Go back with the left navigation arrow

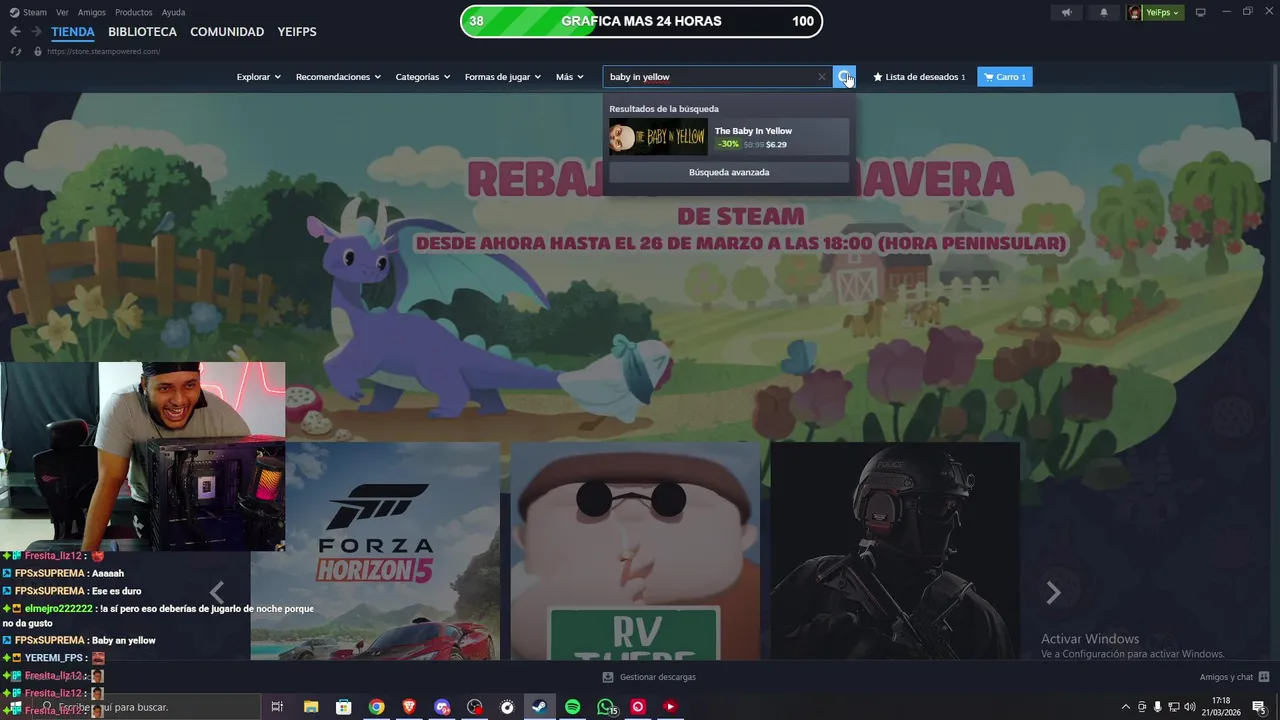pyautogui.click(x=15, y=32)
